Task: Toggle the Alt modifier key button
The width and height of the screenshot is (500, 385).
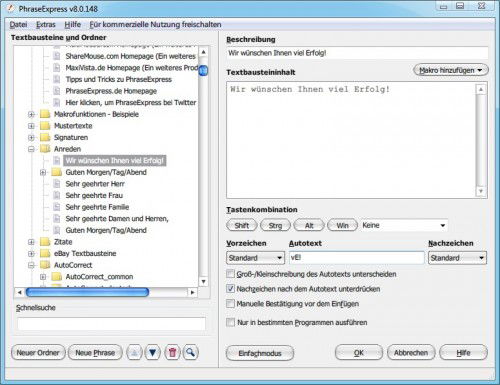Action: tap(309, 225)
